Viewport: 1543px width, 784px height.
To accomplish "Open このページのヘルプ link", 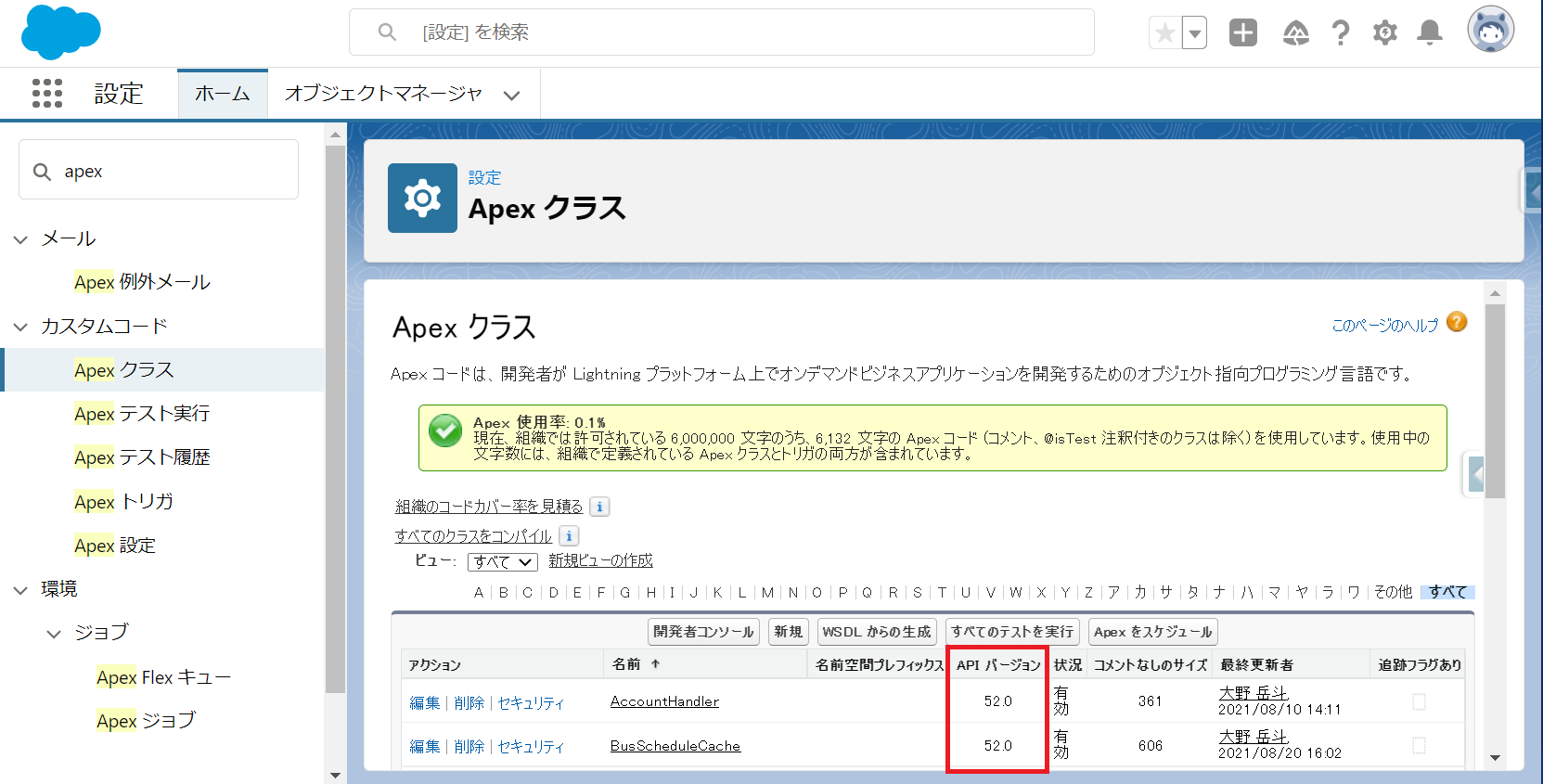I will click(x=1384, y=326).
